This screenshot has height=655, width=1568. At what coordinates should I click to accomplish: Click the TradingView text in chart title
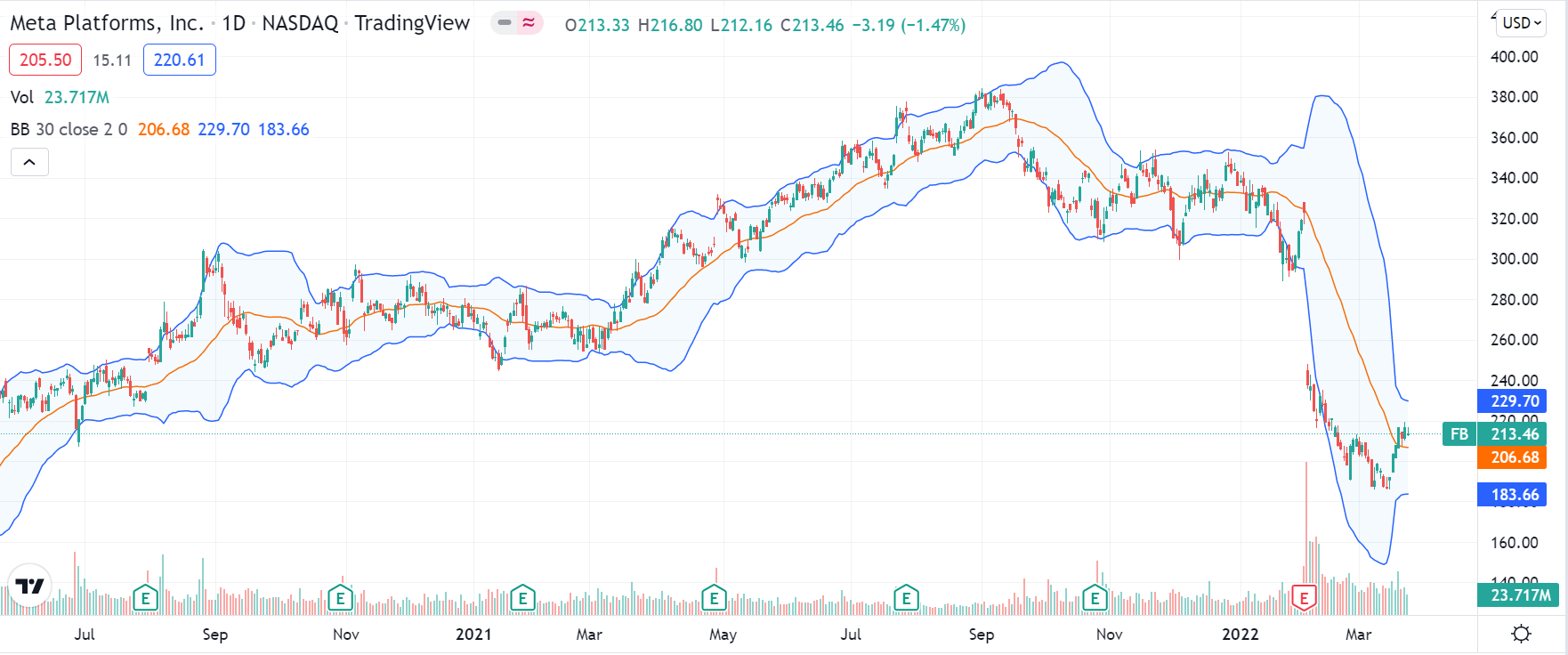click(412, 23)
